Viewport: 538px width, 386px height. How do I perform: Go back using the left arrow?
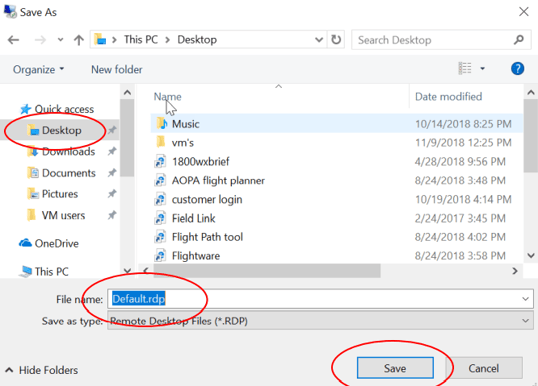[x=13, y=40]
